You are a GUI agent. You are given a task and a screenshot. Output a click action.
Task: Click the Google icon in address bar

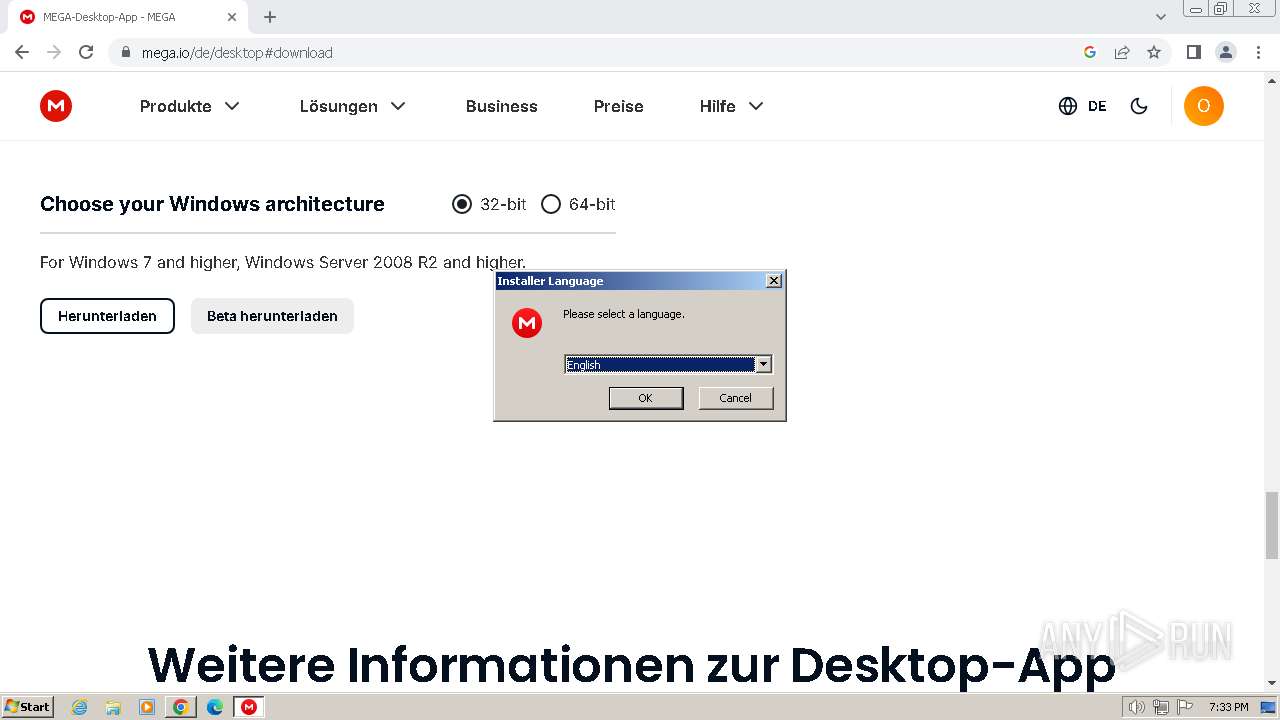1090,52
